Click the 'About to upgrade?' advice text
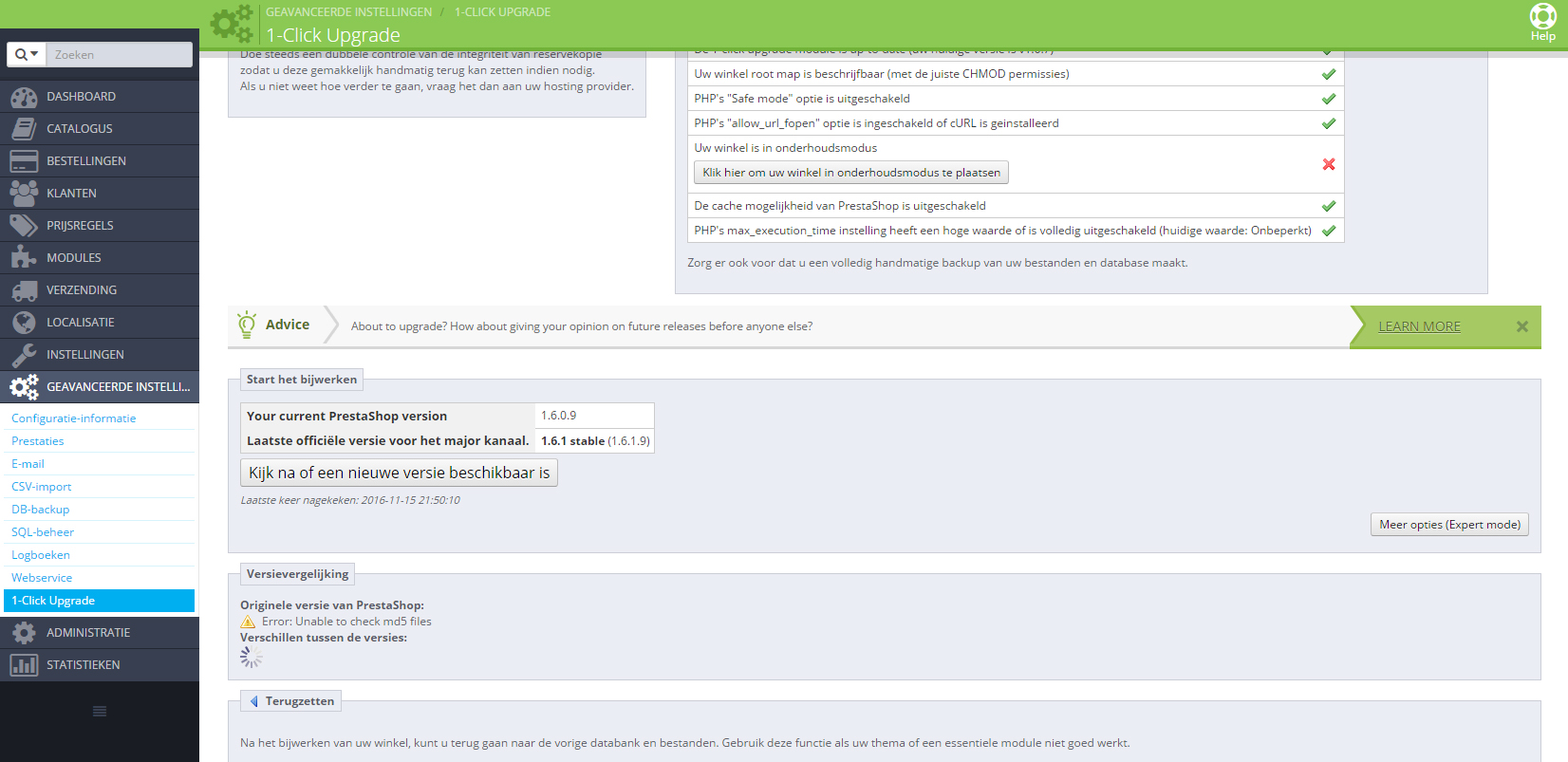The height and width of the screenshot is (762, 1568). (582, 326)
